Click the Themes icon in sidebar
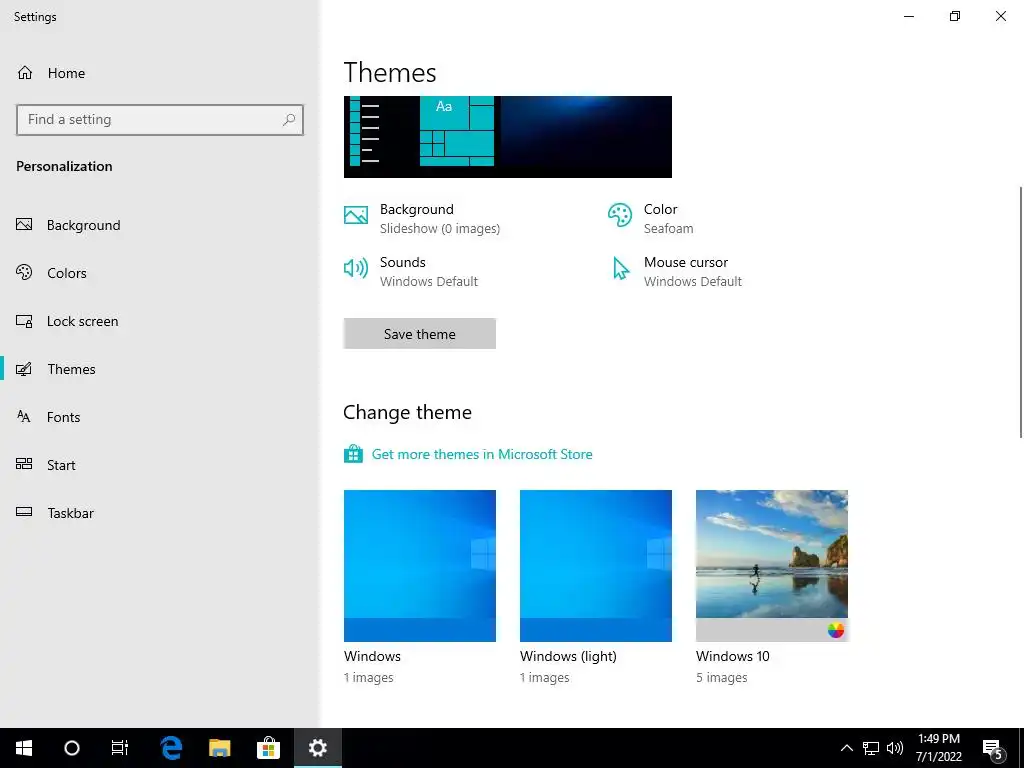1024x768 pixels. (24, 369)
